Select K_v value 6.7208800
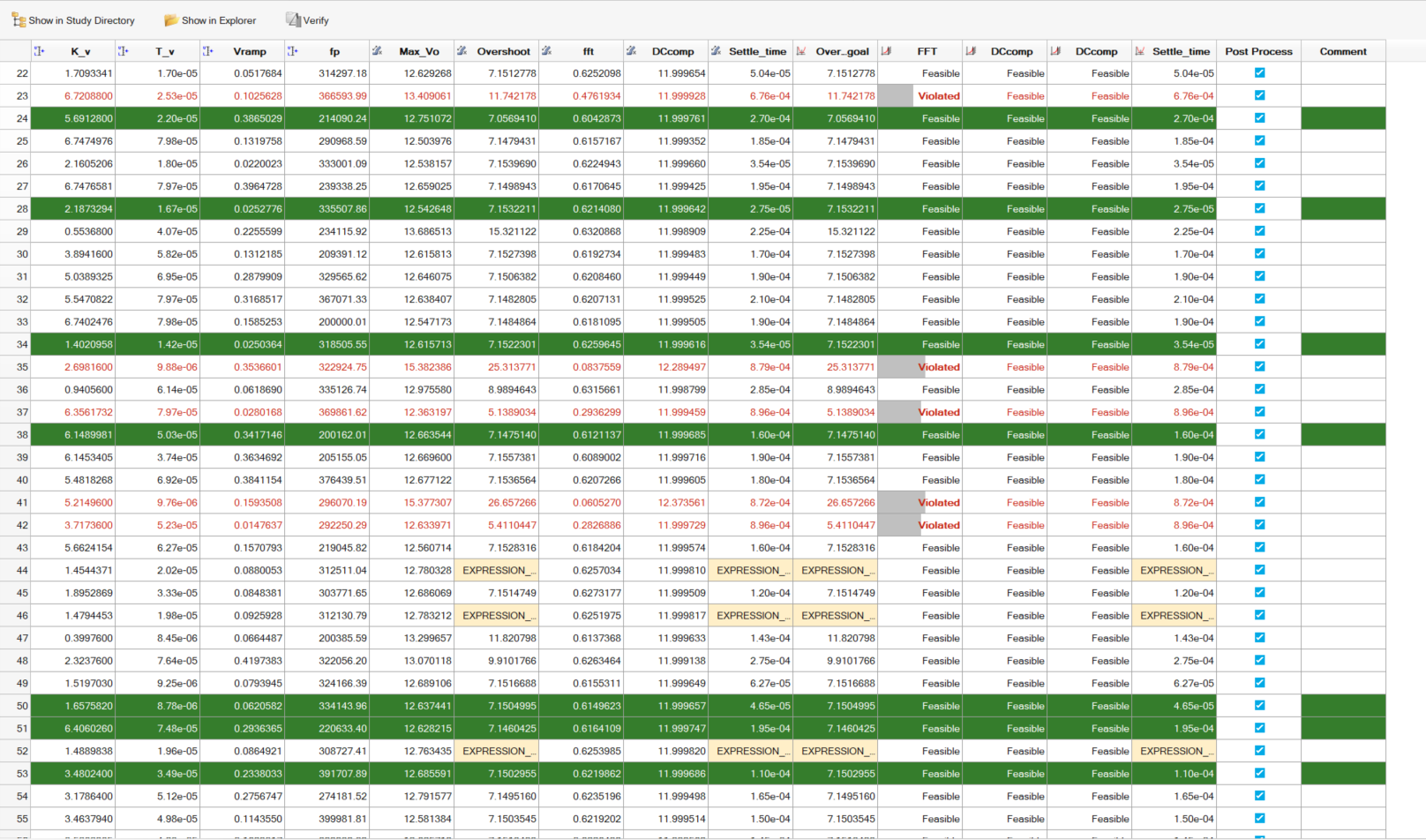The height and width of the screenshot is (840, 1426). click(88, 96)
